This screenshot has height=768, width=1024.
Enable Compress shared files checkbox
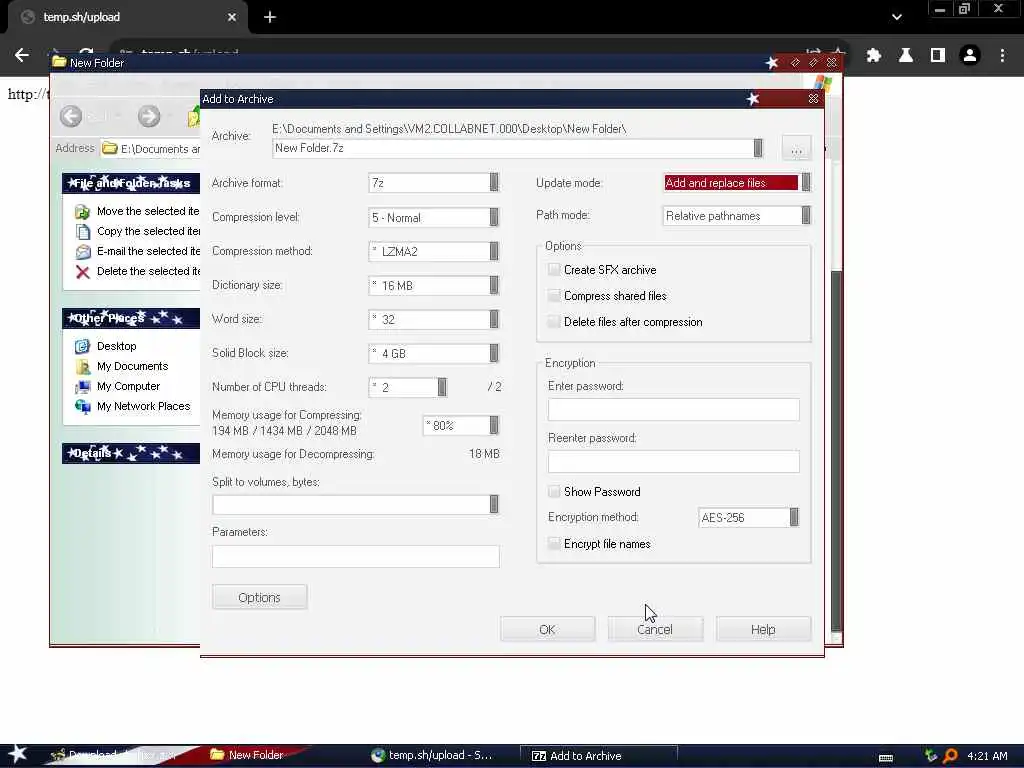coord(554,296)
